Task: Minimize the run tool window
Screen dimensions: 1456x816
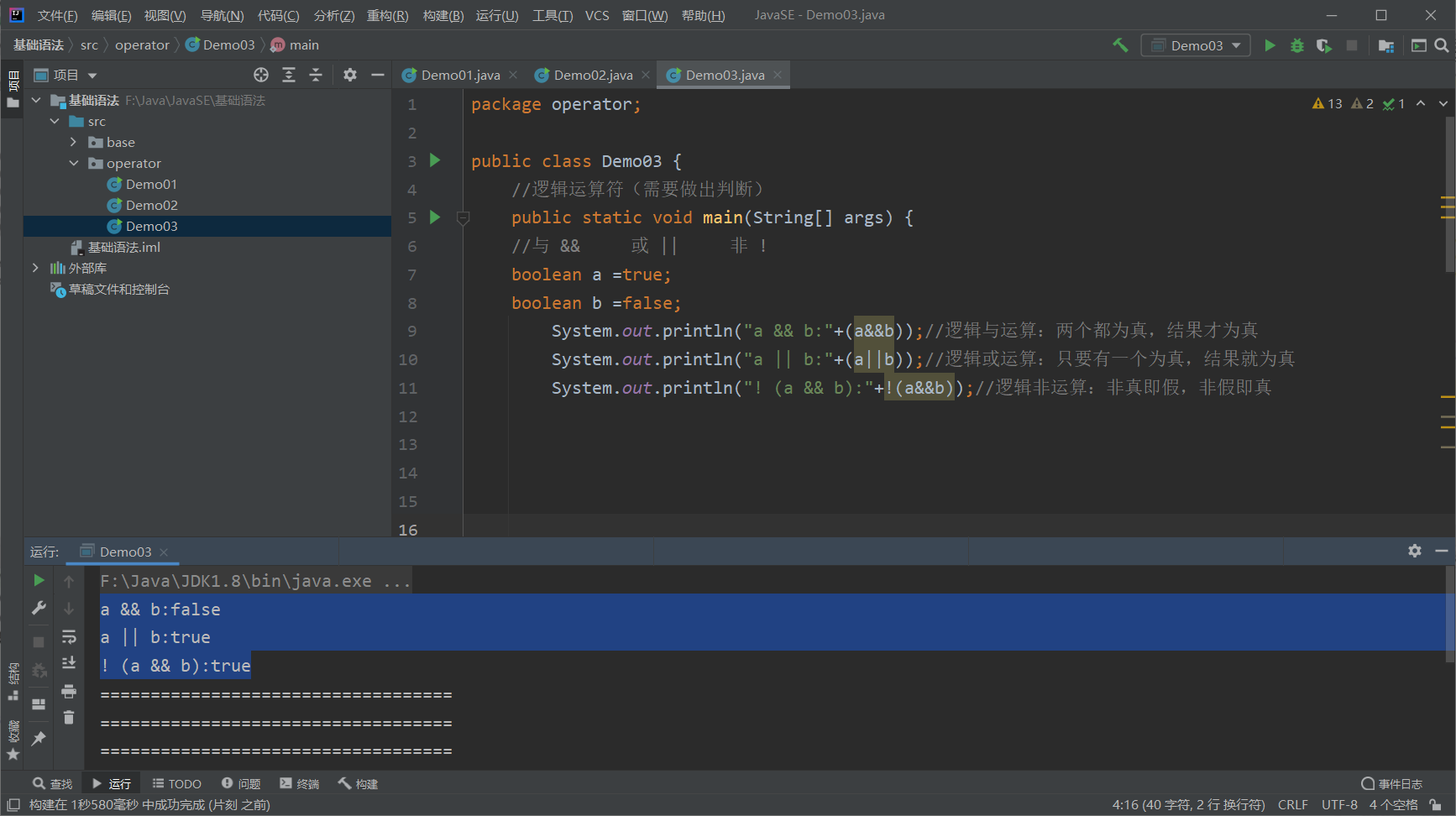Action: click(x=1442, y=551)
